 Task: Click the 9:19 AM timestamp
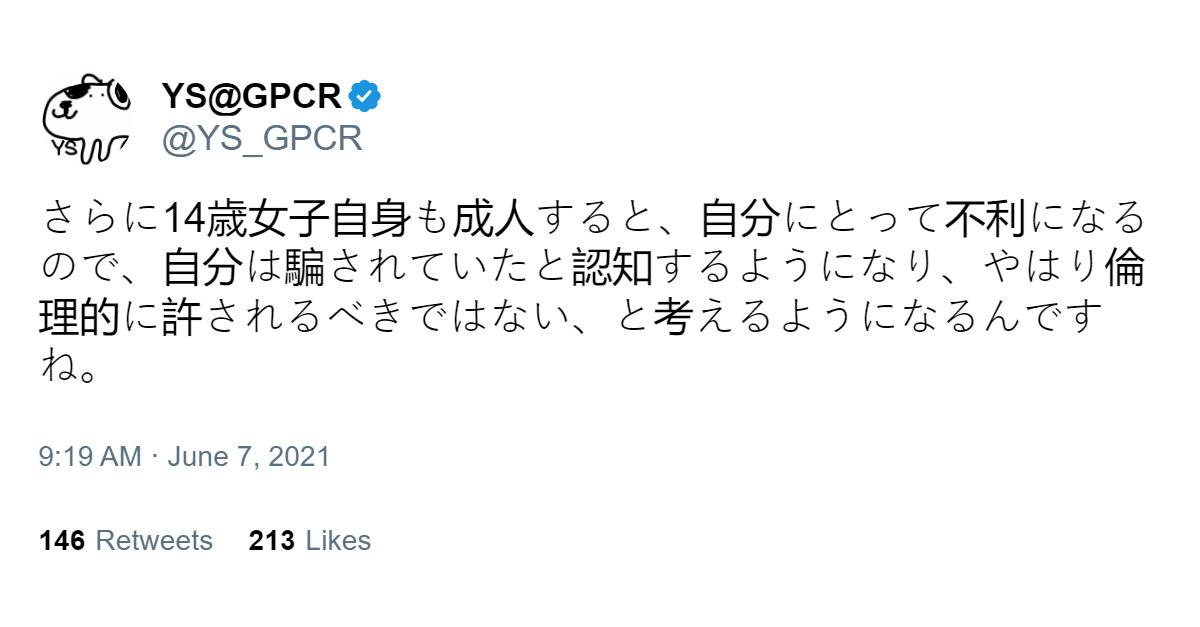click(90, 457)
